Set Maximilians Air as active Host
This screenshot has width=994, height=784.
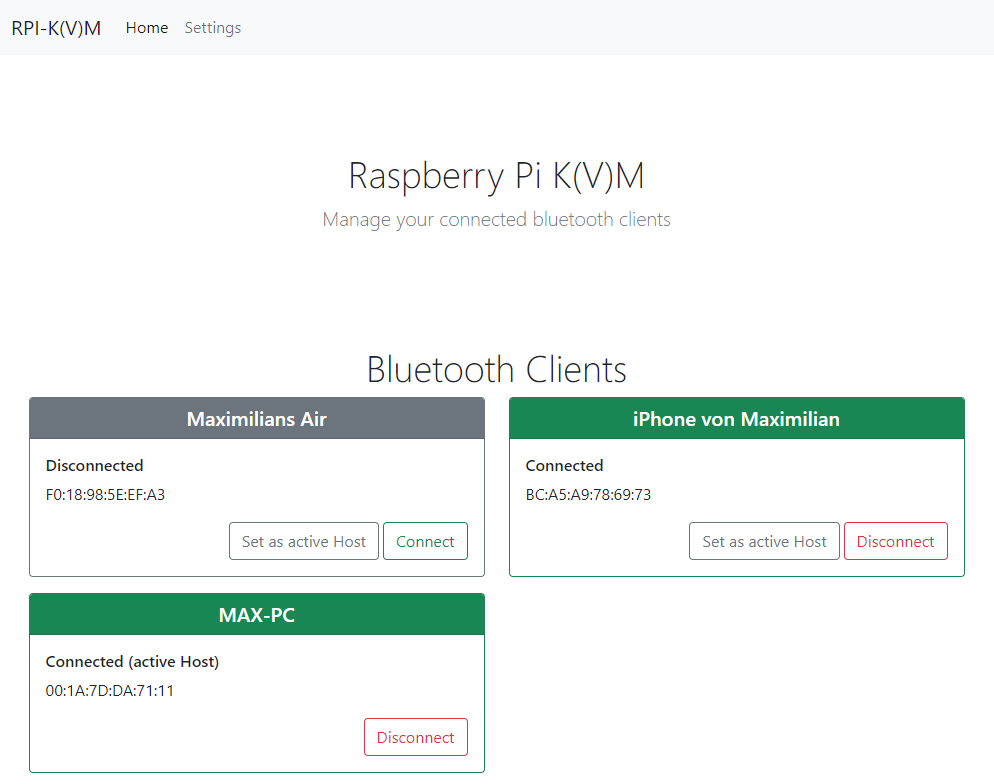pyautogui.click(x=304, y=541)
